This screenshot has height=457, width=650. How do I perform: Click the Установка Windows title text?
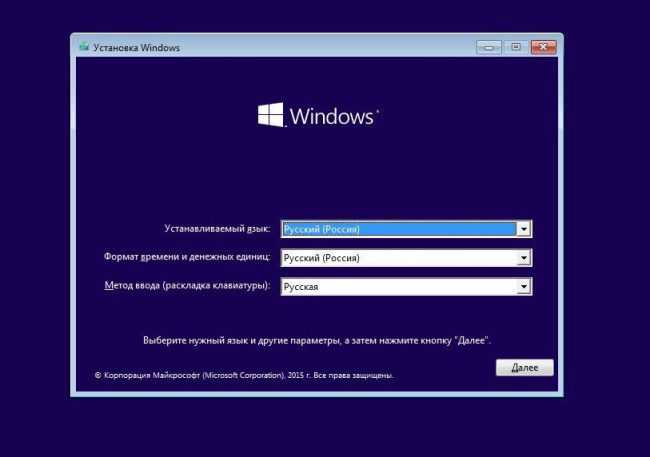click(x=136, y=48)
